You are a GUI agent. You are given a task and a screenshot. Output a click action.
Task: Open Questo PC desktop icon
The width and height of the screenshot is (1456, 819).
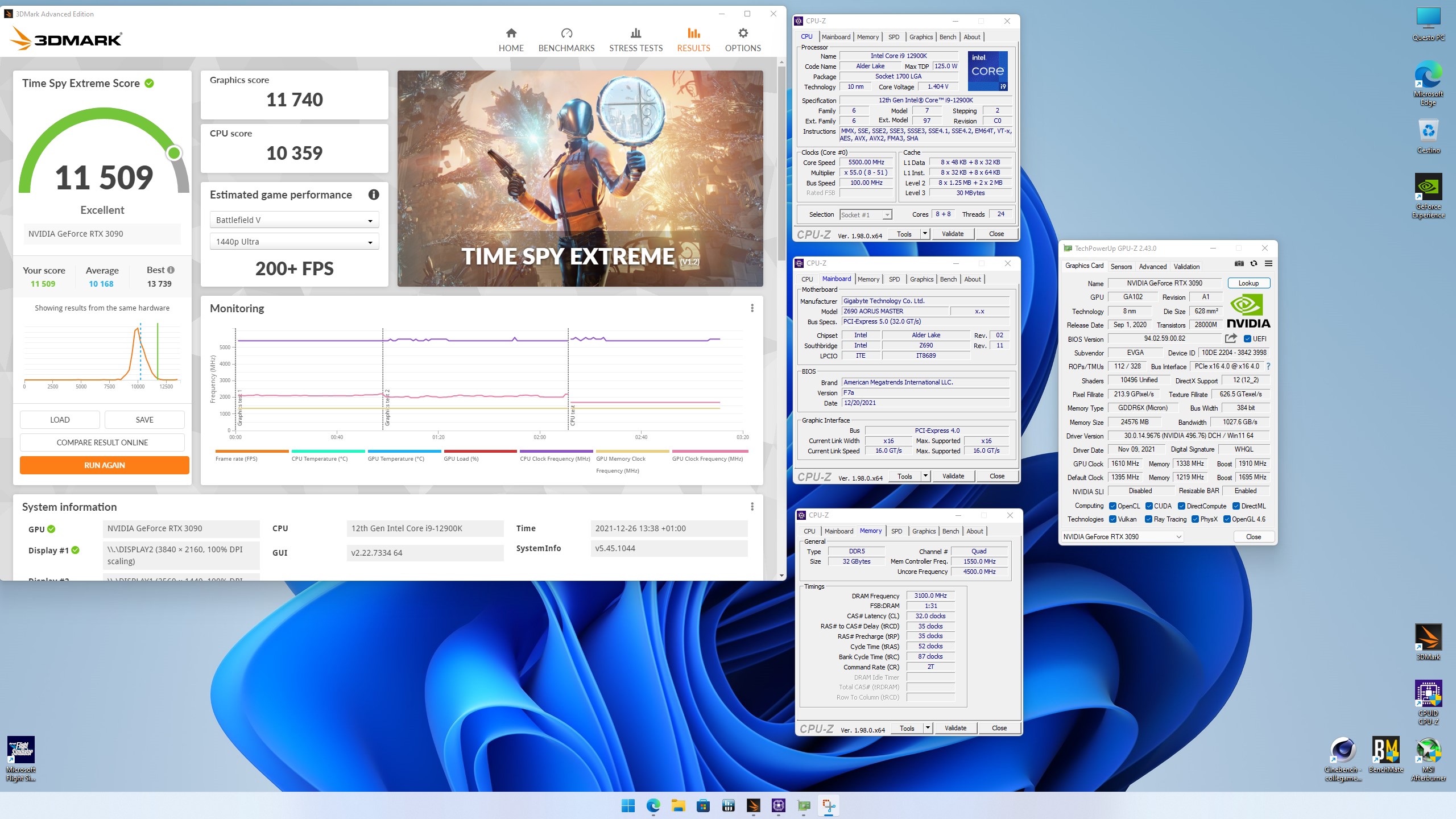coord(1428,24)
